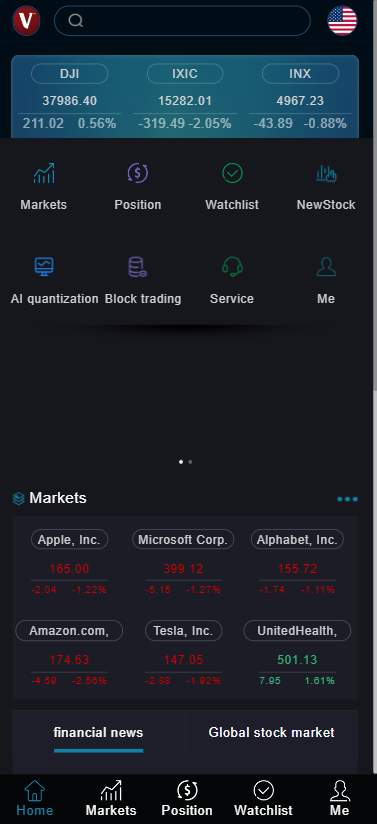Screen dimensions: 377x824
Task: Switch to Global stock market tab
Action: pyautogui.click(x=271, y=733)
